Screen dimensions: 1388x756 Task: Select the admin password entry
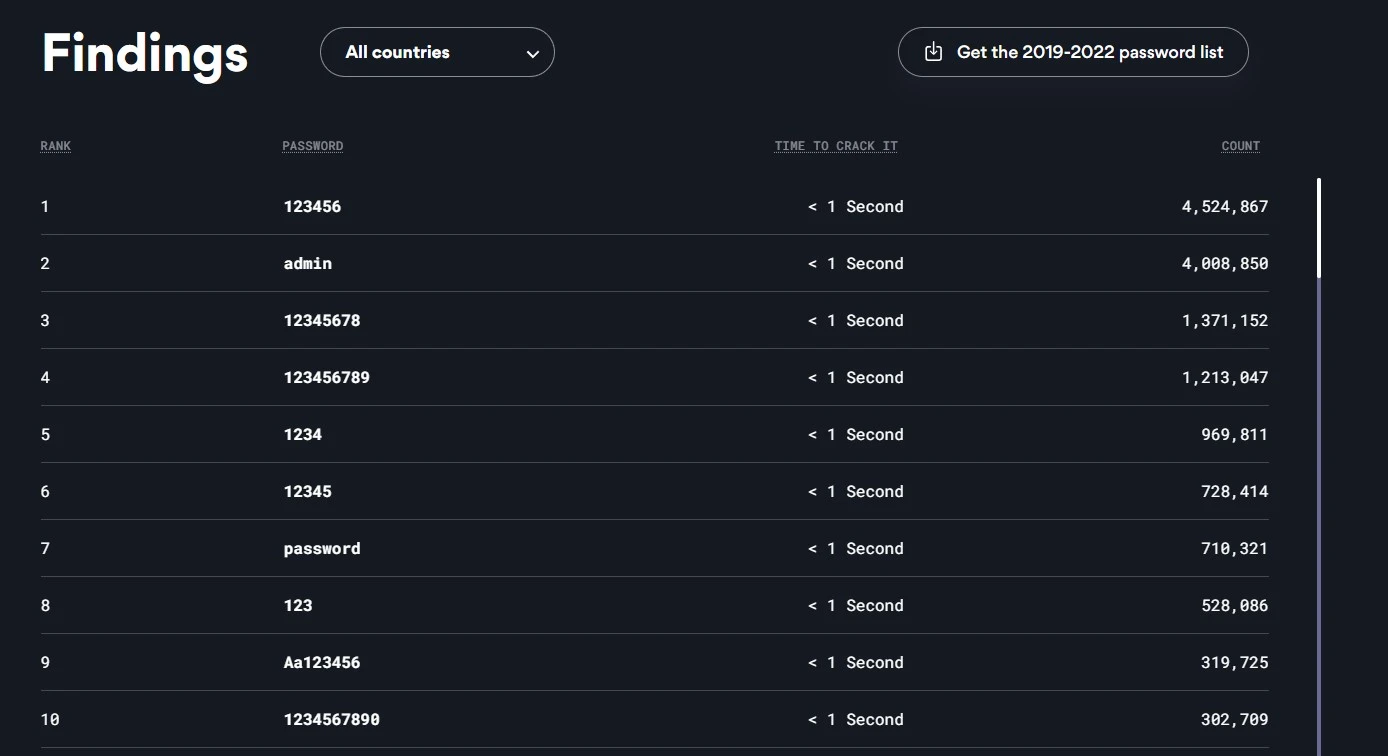308,264
